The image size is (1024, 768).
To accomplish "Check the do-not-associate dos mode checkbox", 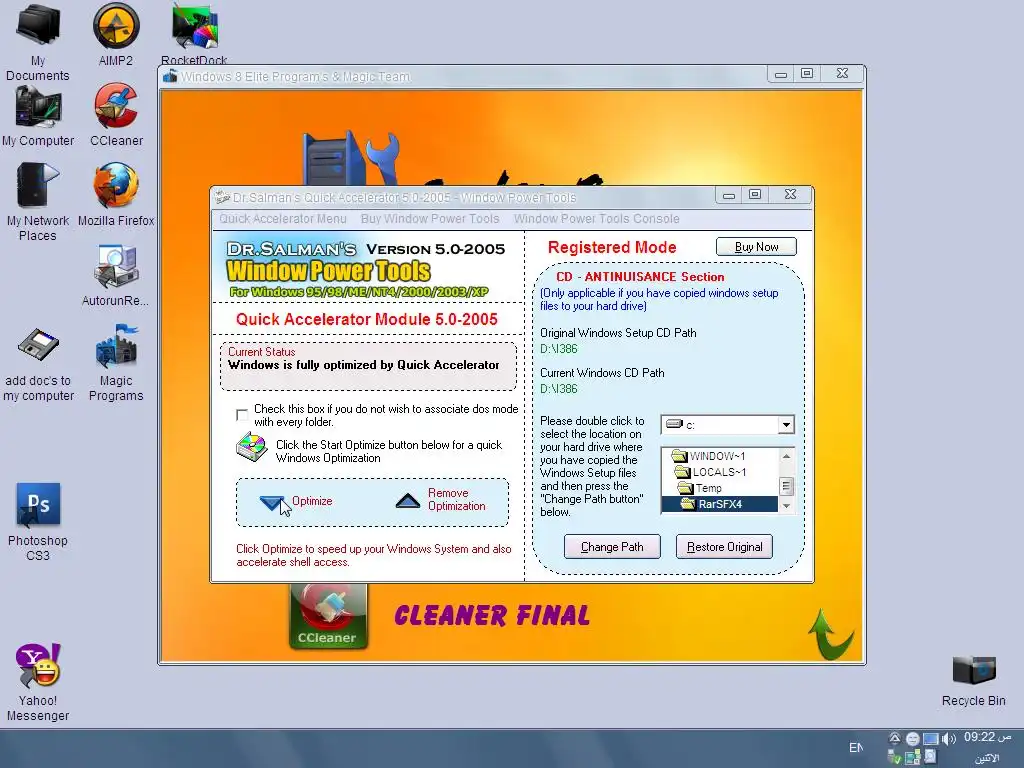I will (242, 415).
